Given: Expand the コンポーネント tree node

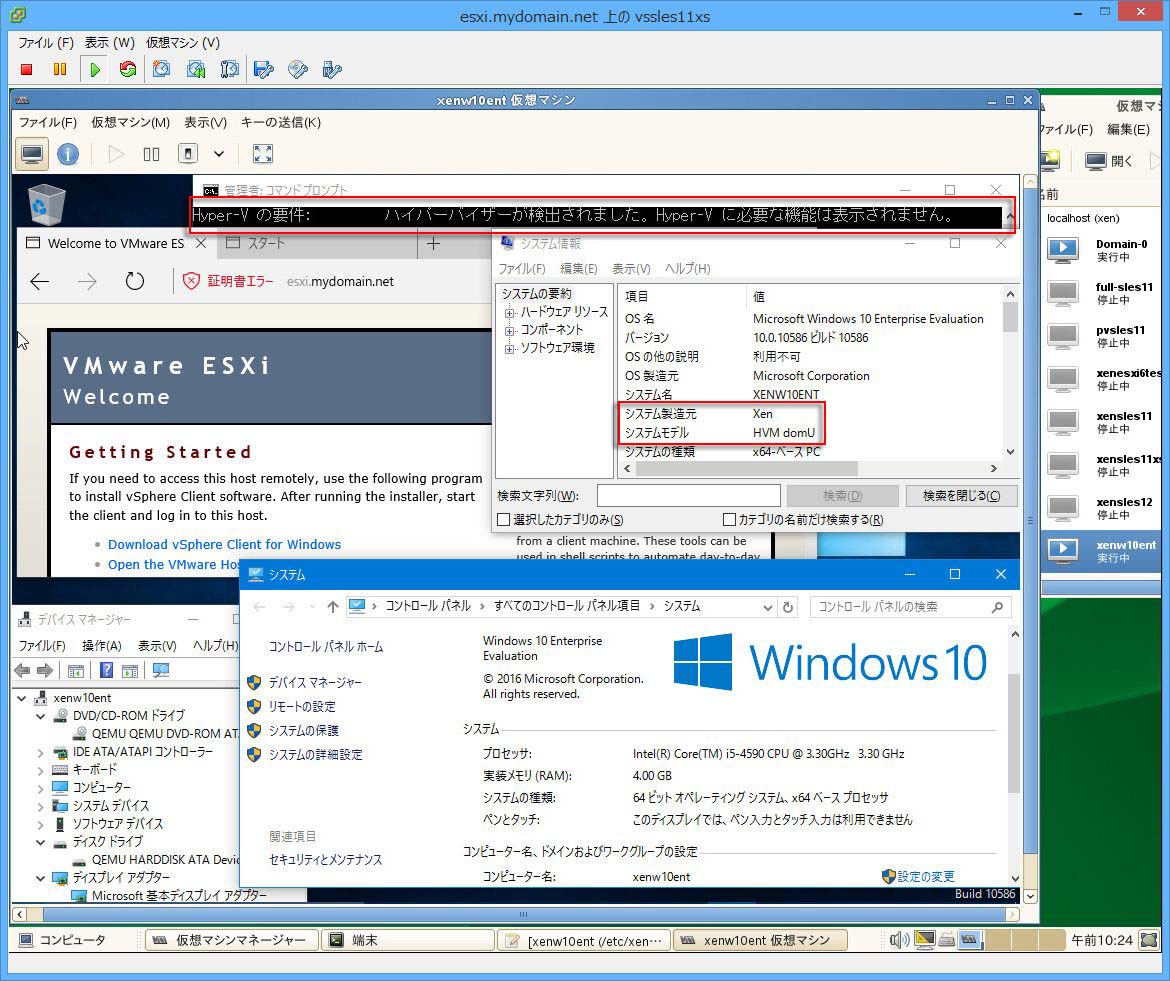Looking at the screenshot, I should (510, 330).
